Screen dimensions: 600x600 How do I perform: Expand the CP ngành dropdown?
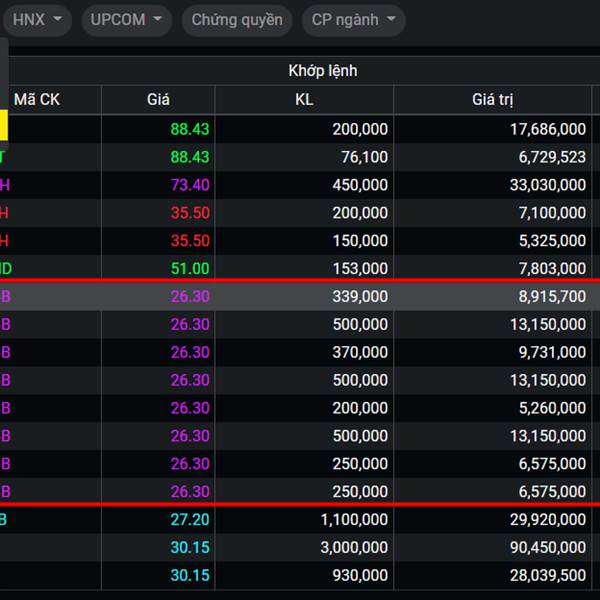(354, 20)
